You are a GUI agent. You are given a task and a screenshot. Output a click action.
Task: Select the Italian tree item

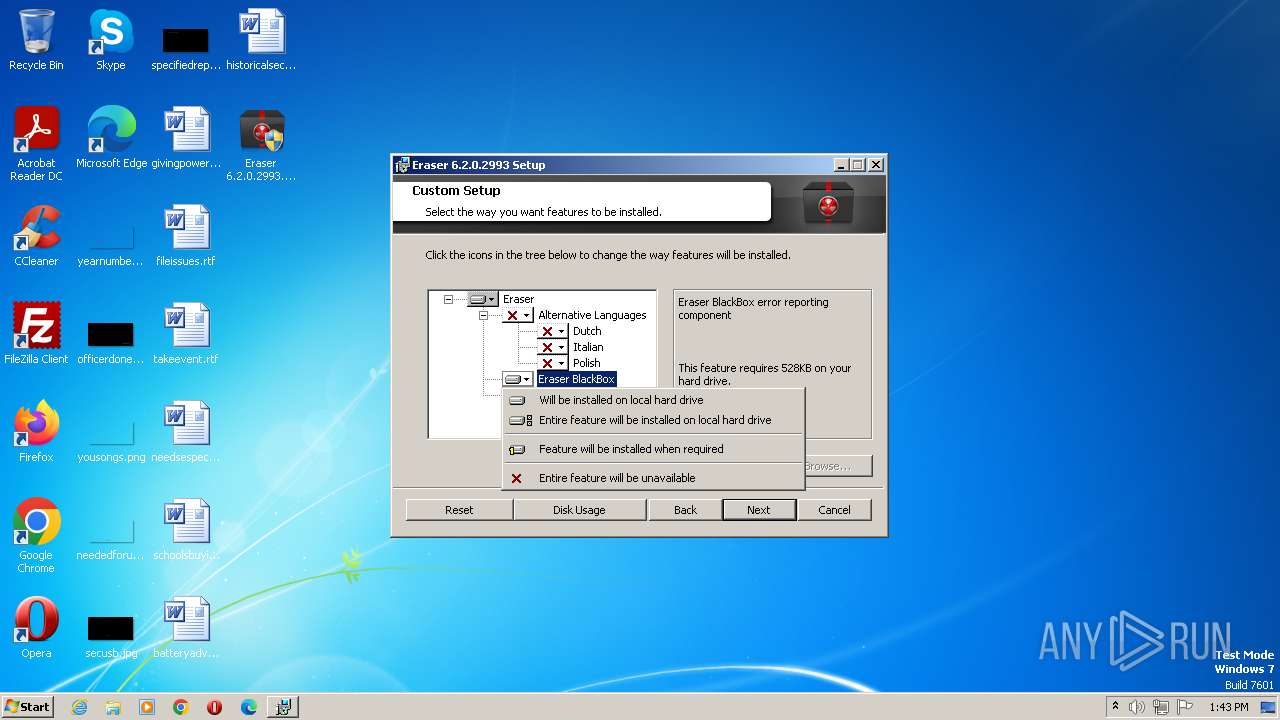(588, 347)
